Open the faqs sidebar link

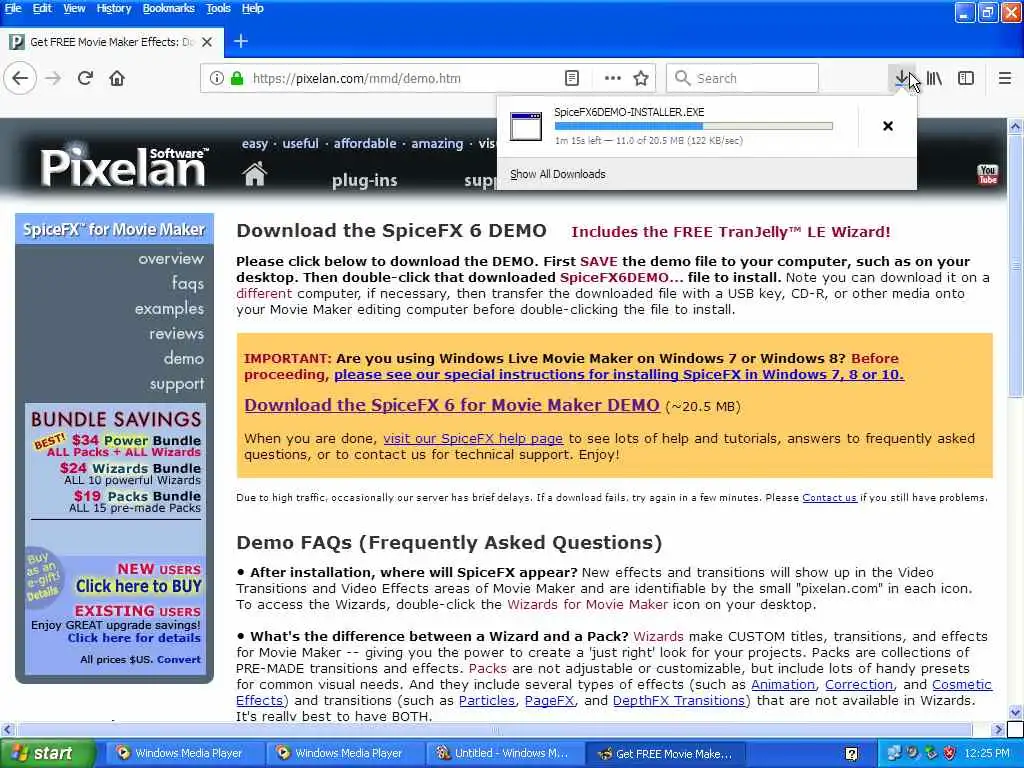tap(188, 283)
